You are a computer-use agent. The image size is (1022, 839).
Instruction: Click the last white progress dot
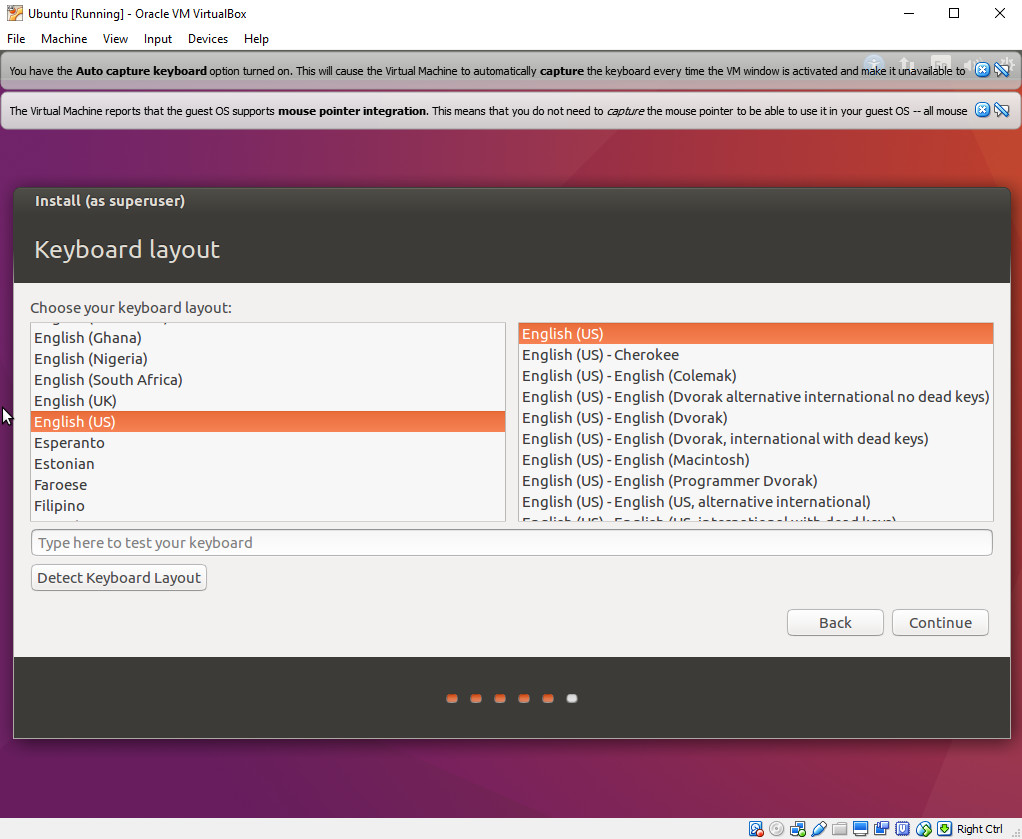[x=572, y=698]
